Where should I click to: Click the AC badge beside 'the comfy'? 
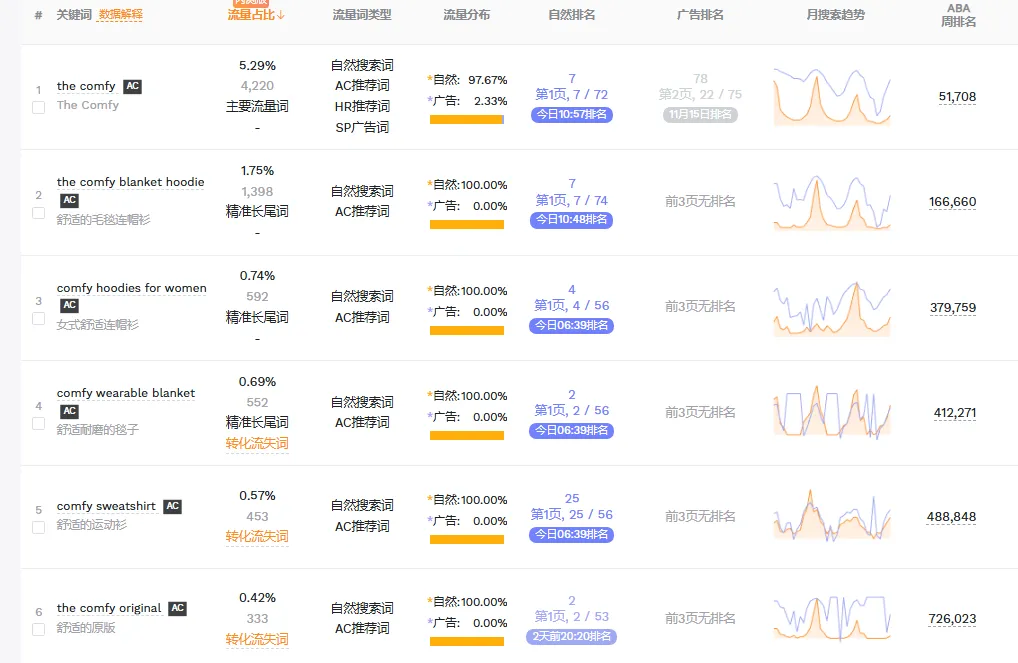point(132,86)
